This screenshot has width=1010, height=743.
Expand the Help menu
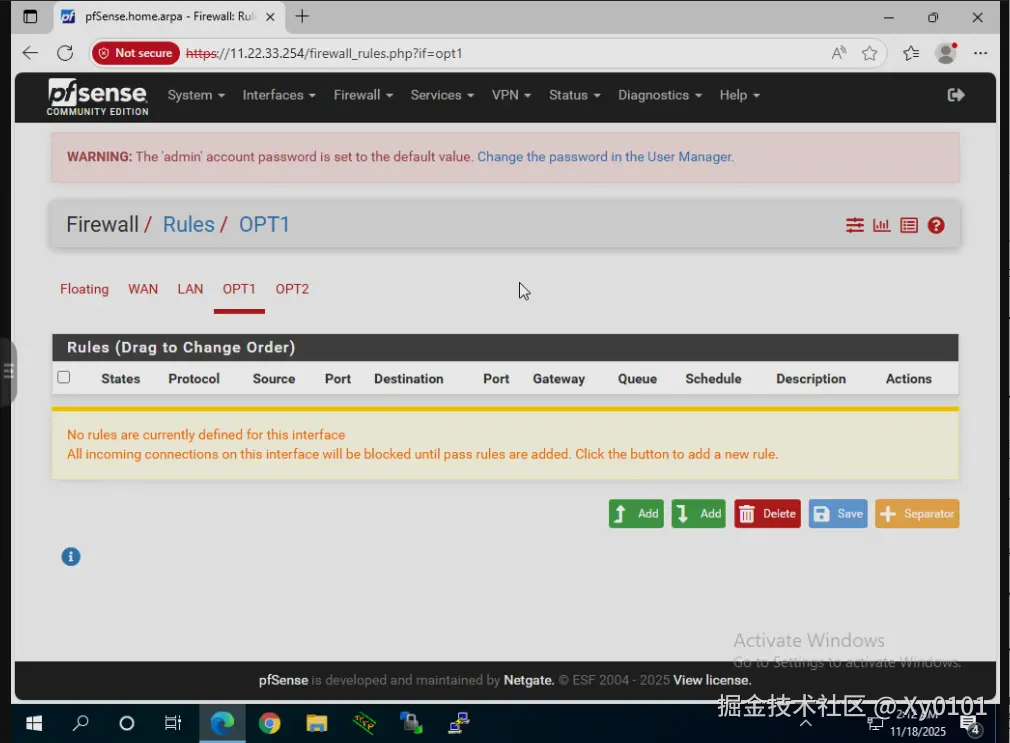click(x=739, y=95)
